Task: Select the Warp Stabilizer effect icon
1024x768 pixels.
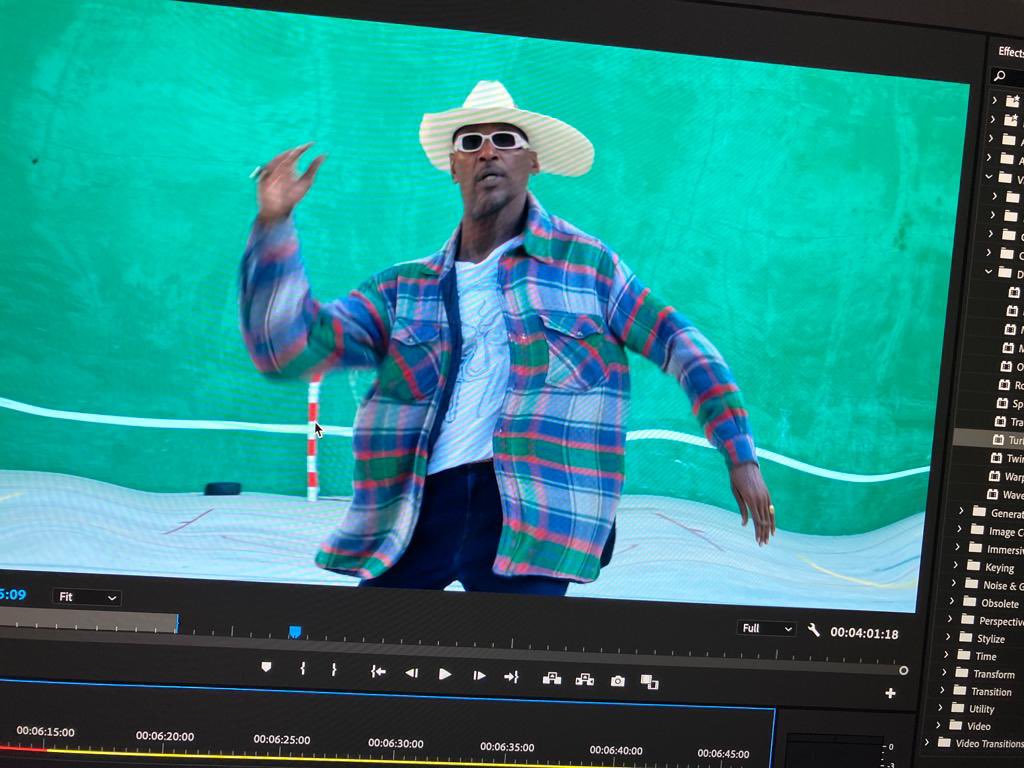Action: [994, 476]
